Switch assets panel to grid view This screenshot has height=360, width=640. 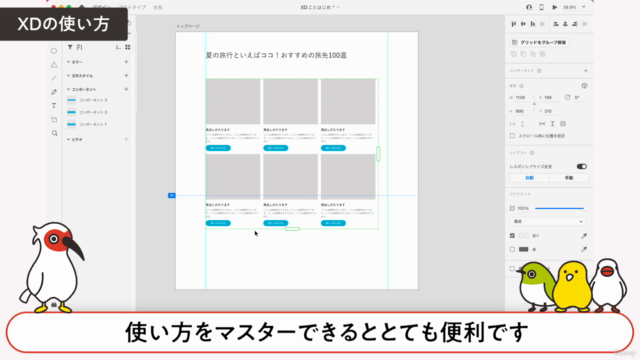128,47
